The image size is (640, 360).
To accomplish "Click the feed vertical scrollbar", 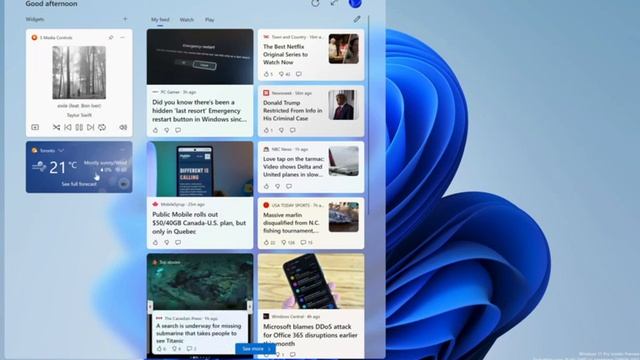I will 369,114.
